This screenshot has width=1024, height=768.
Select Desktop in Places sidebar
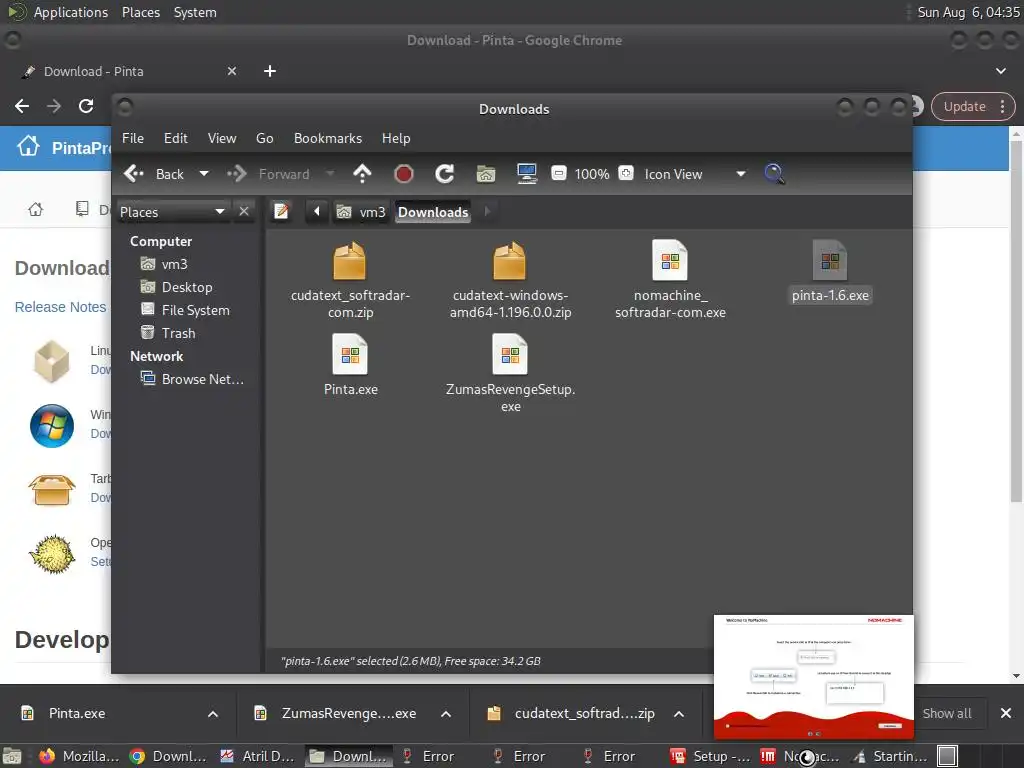[x=176, y=287]
